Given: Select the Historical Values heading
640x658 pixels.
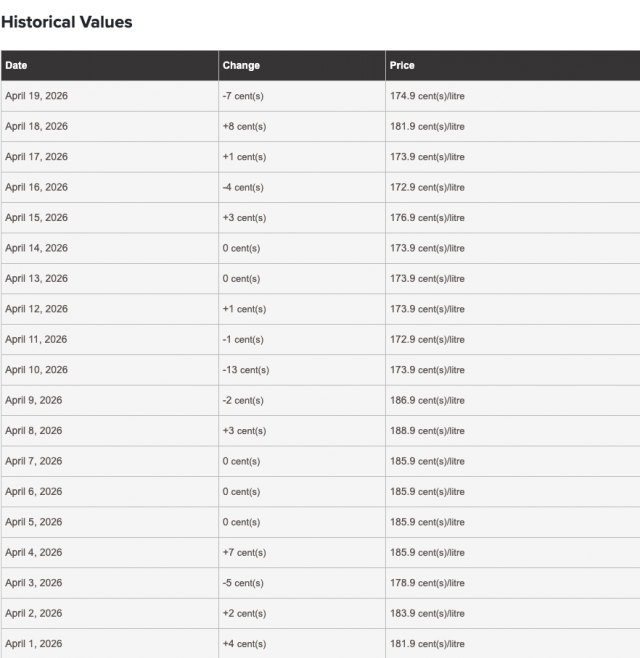Looking at the screenshot, I should [x=67, y=21].
